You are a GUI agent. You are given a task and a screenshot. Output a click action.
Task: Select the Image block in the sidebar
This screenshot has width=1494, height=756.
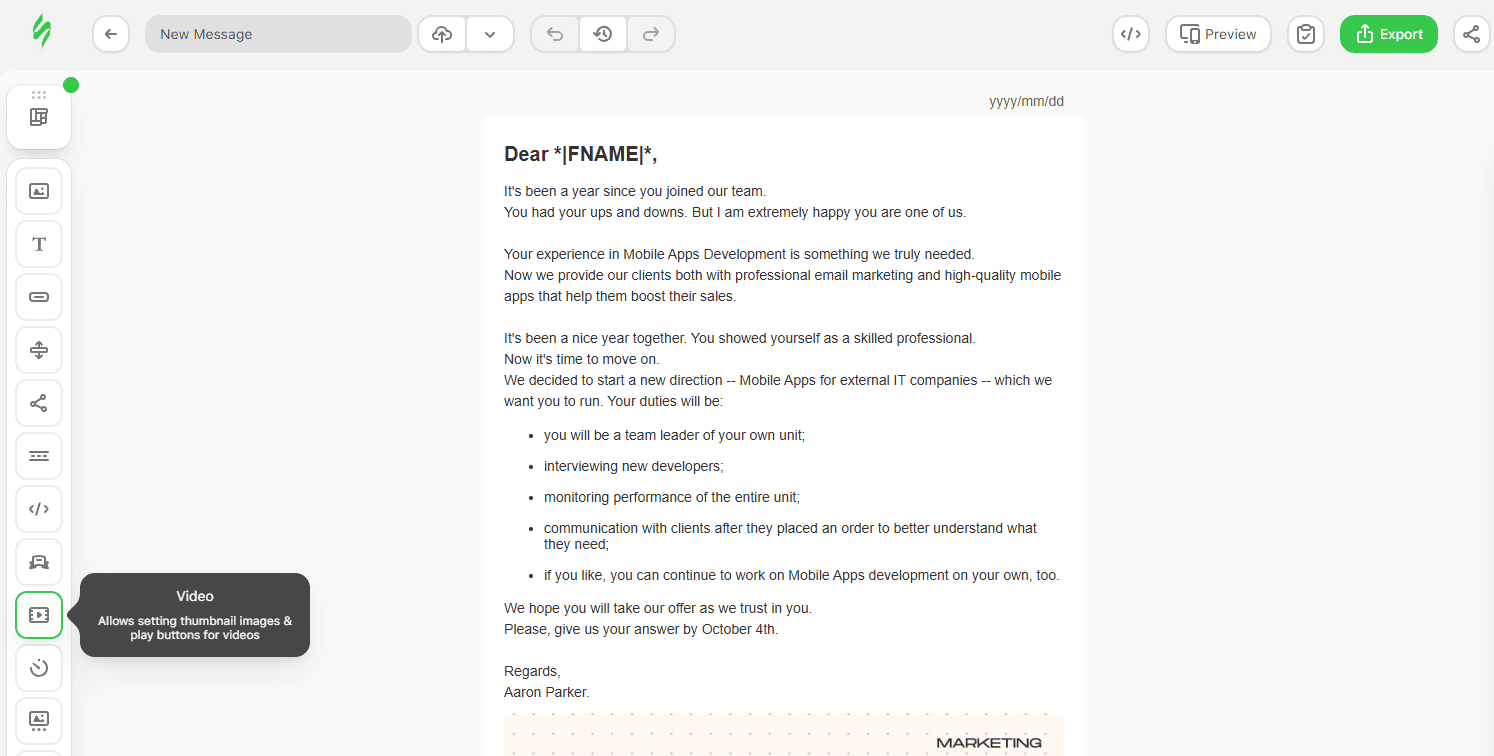[x=39, y=191]
